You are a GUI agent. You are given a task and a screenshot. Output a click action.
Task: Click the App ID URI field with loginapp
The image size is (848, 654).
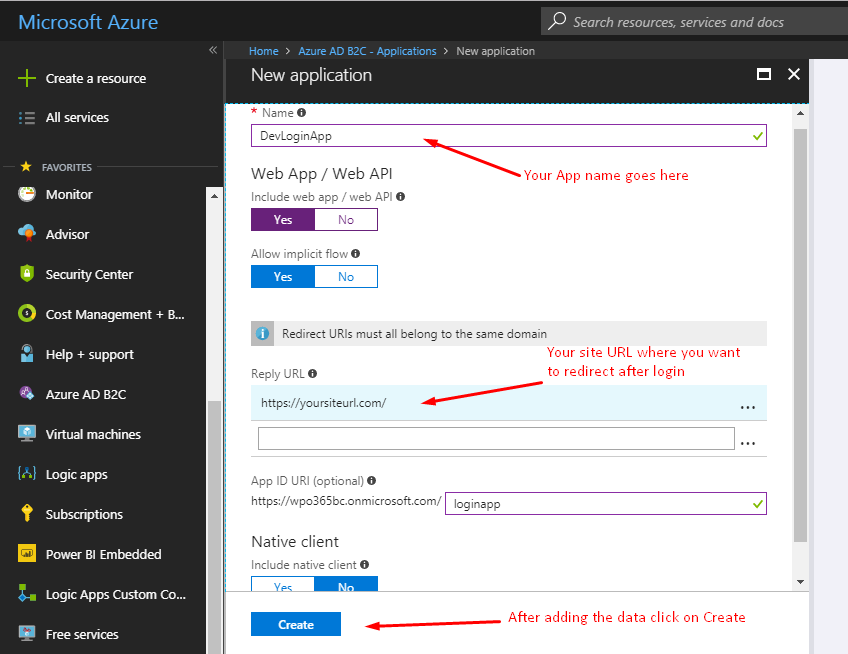tap(606, 504)
